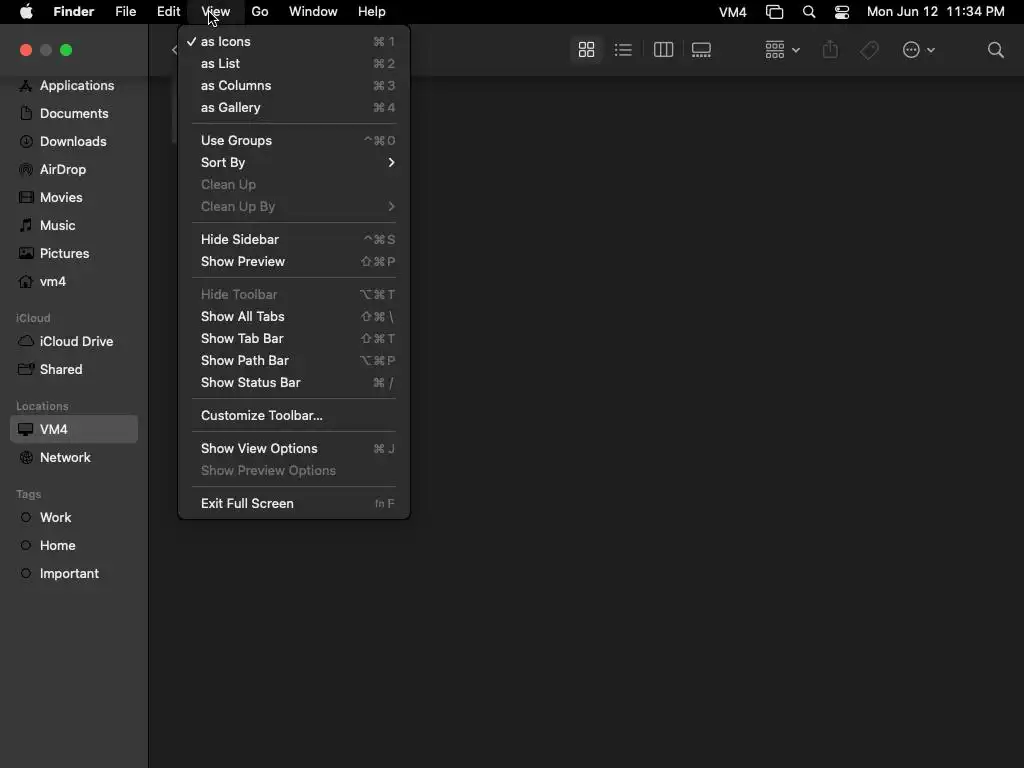1024x768 pixels.
Task: Open Music in the sidebar
Action: click(x=74, y=226)
